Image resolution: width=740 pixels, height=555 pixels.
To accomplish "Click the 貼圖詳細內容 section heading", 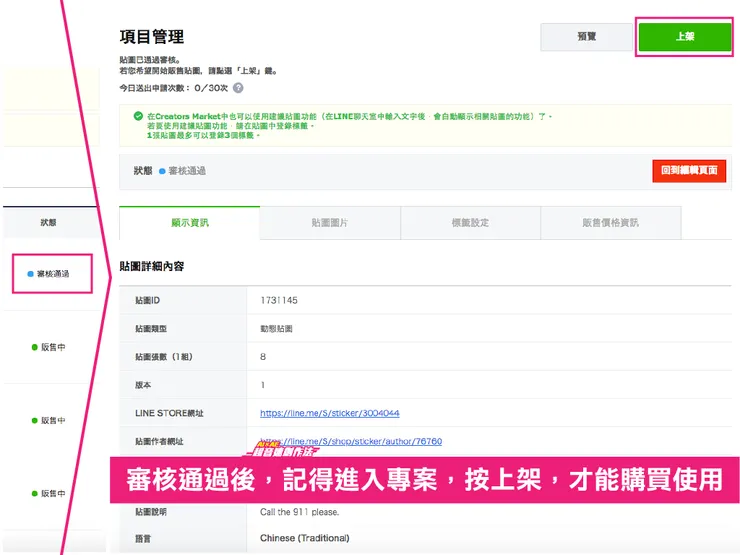I will [151, 266].
